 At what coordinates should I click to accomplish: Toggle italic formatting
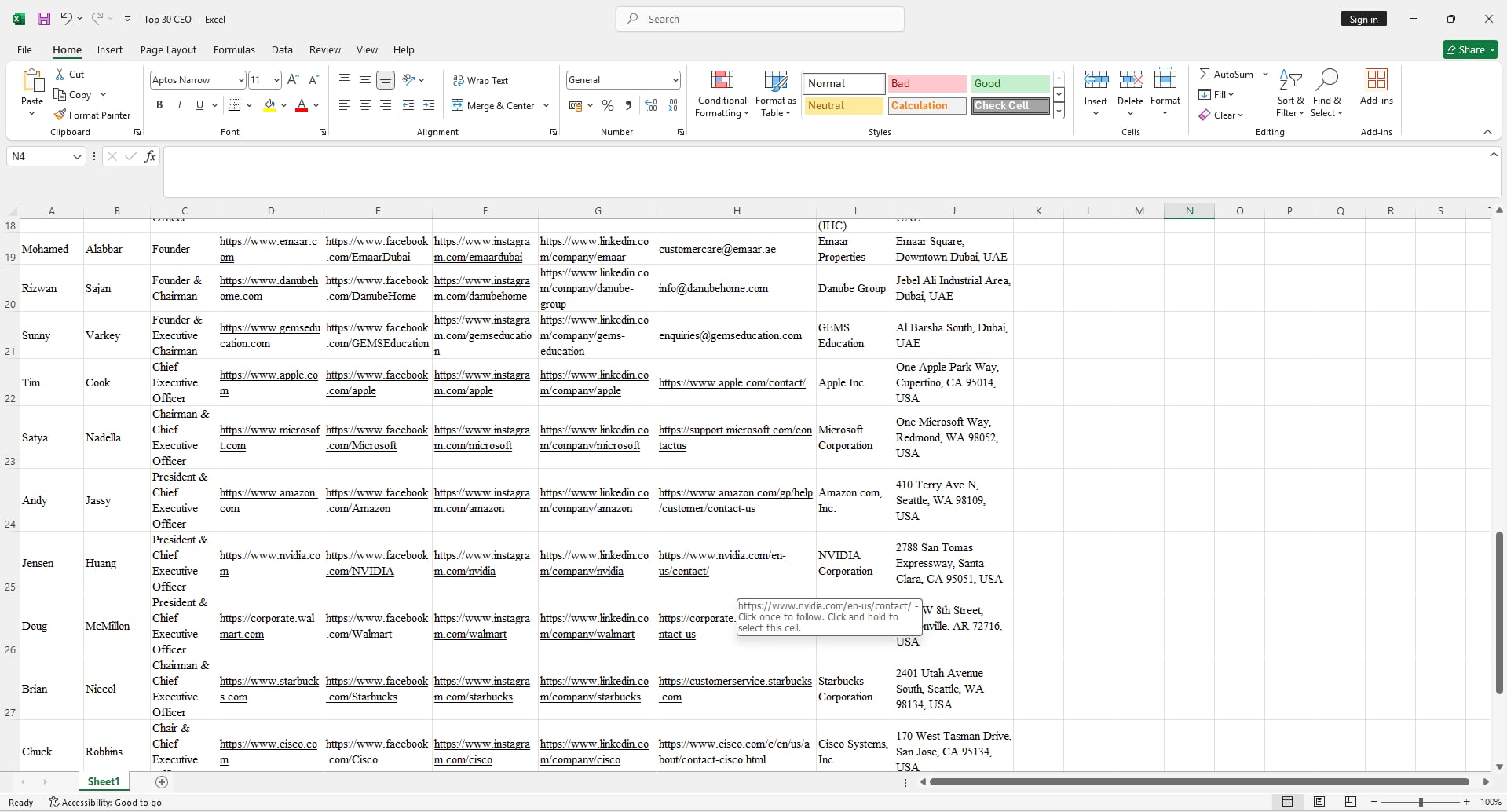[180, 105]
